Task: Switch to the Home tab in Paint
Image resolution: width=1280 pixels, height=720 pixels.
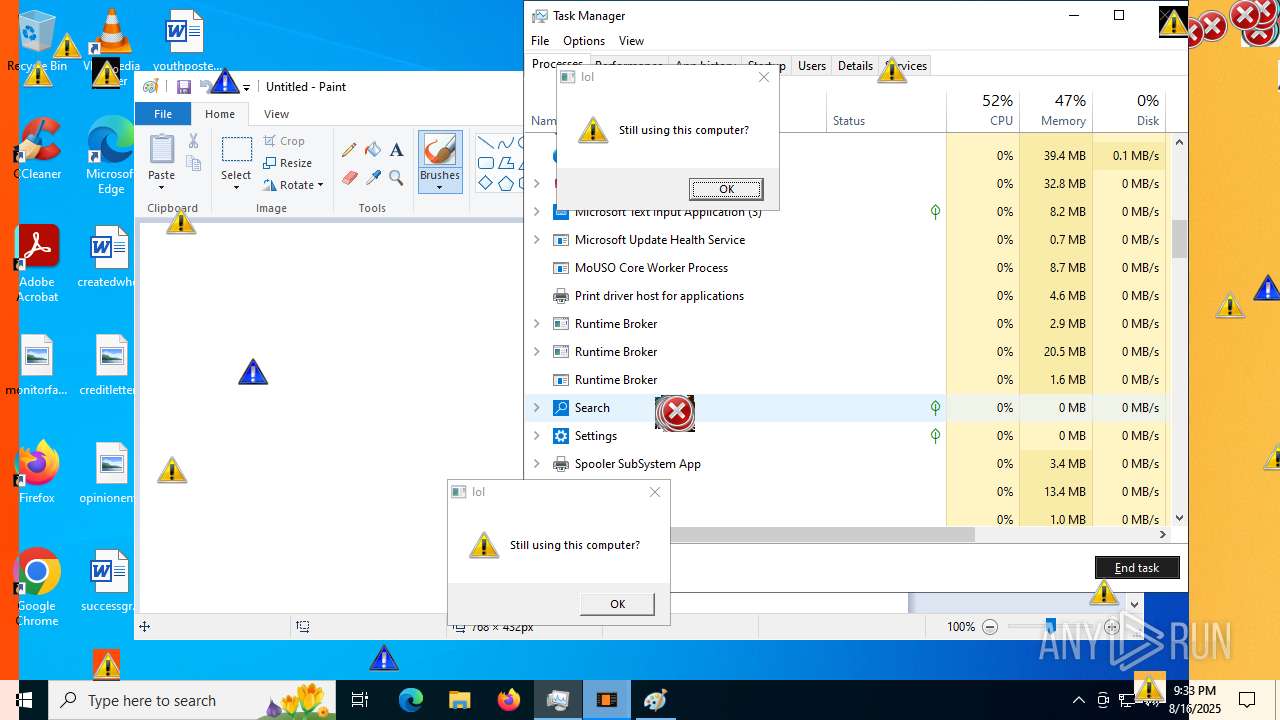Action: 220,114
